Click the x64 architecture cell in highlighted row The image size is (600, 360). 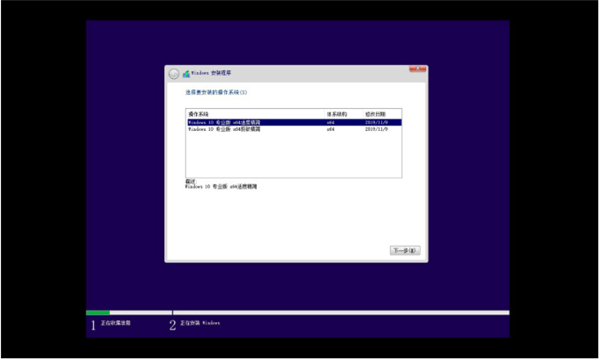point(331,122)
